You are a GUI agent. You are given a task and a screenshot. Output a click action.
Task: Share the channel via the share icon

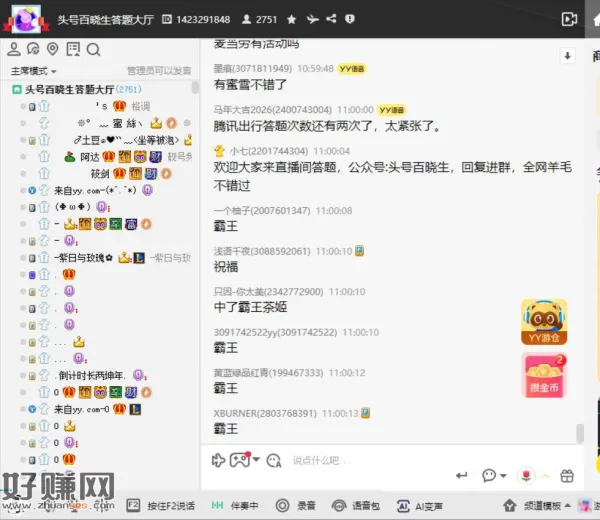point(331,19)
